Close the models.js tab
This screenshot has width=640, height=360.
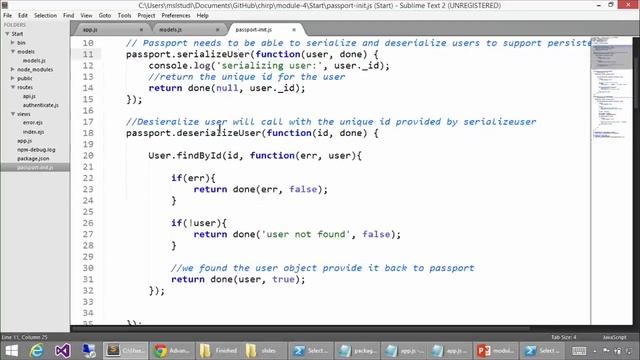click(x=218, y=30)
